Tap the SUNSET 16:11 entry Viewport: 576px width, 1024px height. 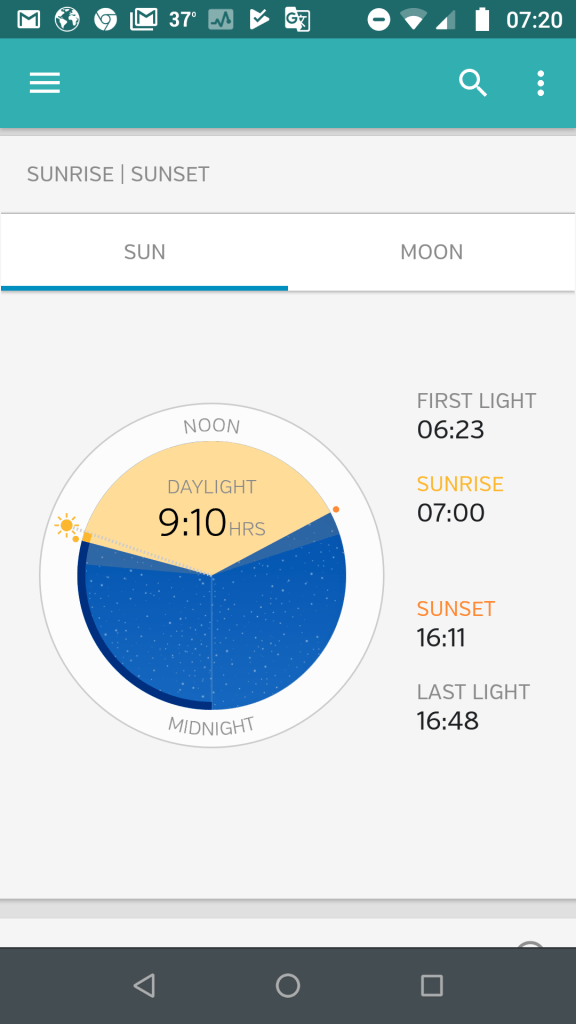(x=456, y=623)
